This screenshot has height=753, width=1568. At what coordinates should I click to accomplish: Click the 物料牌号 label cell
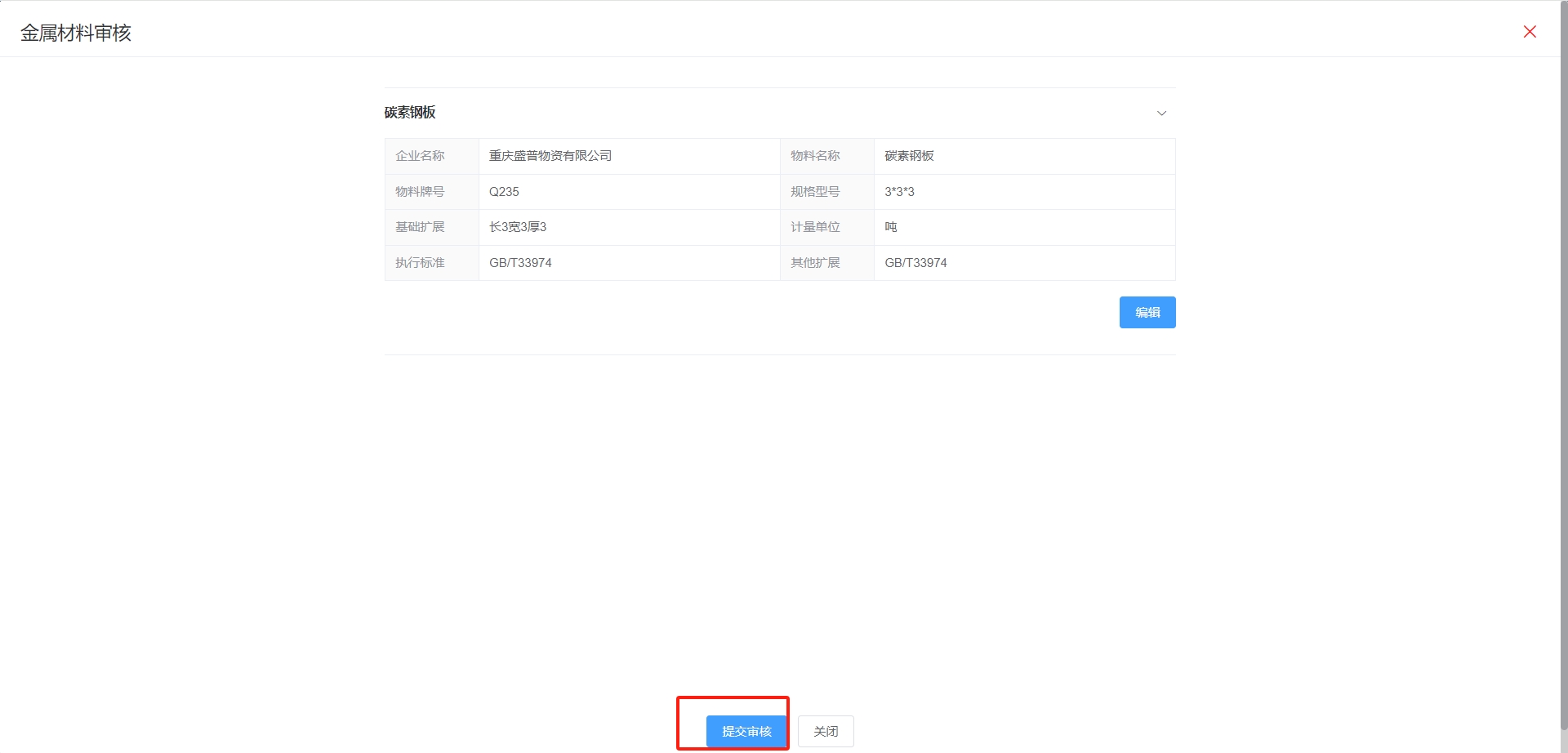pyautogui.click(x=420, y=192)
